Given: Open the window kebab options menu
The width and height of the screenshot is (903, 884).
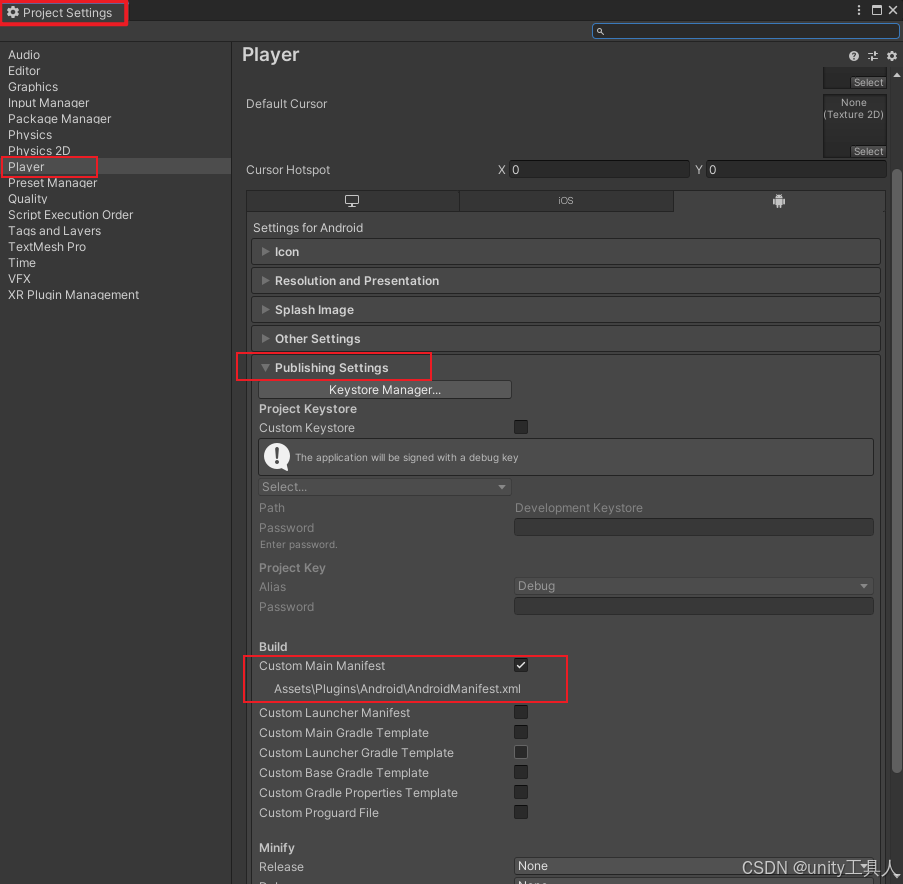Looking at the screenshot, I should pyautogui.click(x=859, y=10).
